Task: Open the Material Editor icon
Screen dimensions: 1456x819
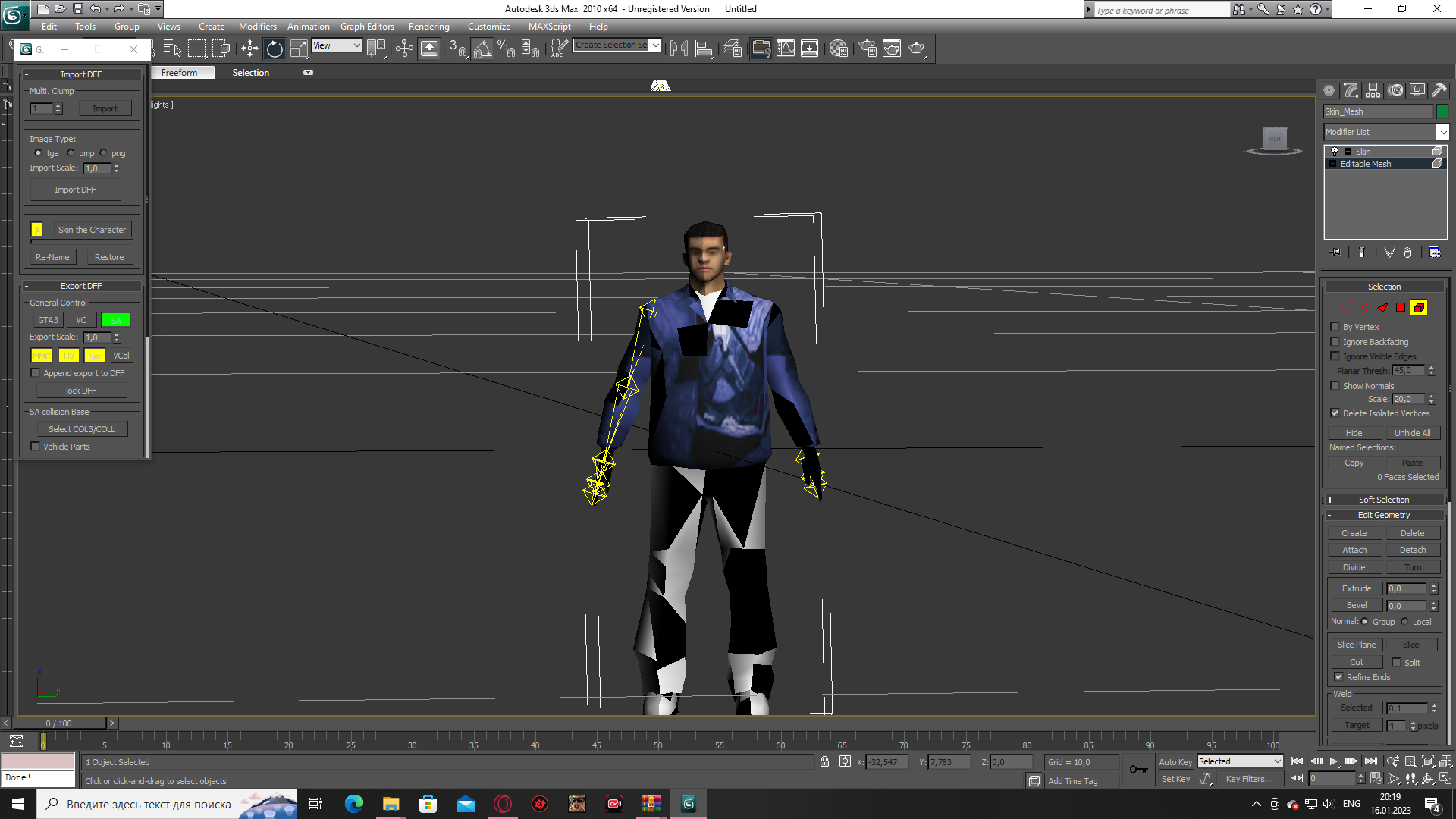Action: tap(839, 49)
